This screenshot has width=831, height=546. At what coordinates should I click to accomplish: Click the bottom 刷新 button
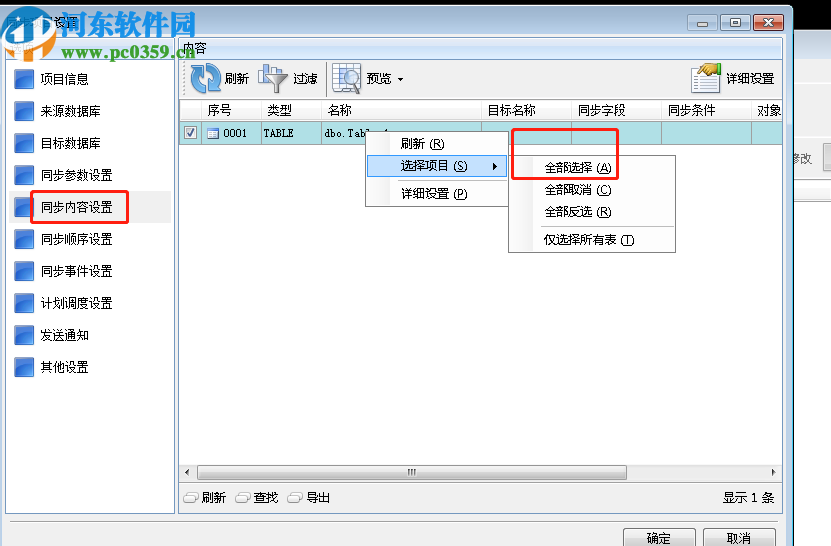click(205, 498)
